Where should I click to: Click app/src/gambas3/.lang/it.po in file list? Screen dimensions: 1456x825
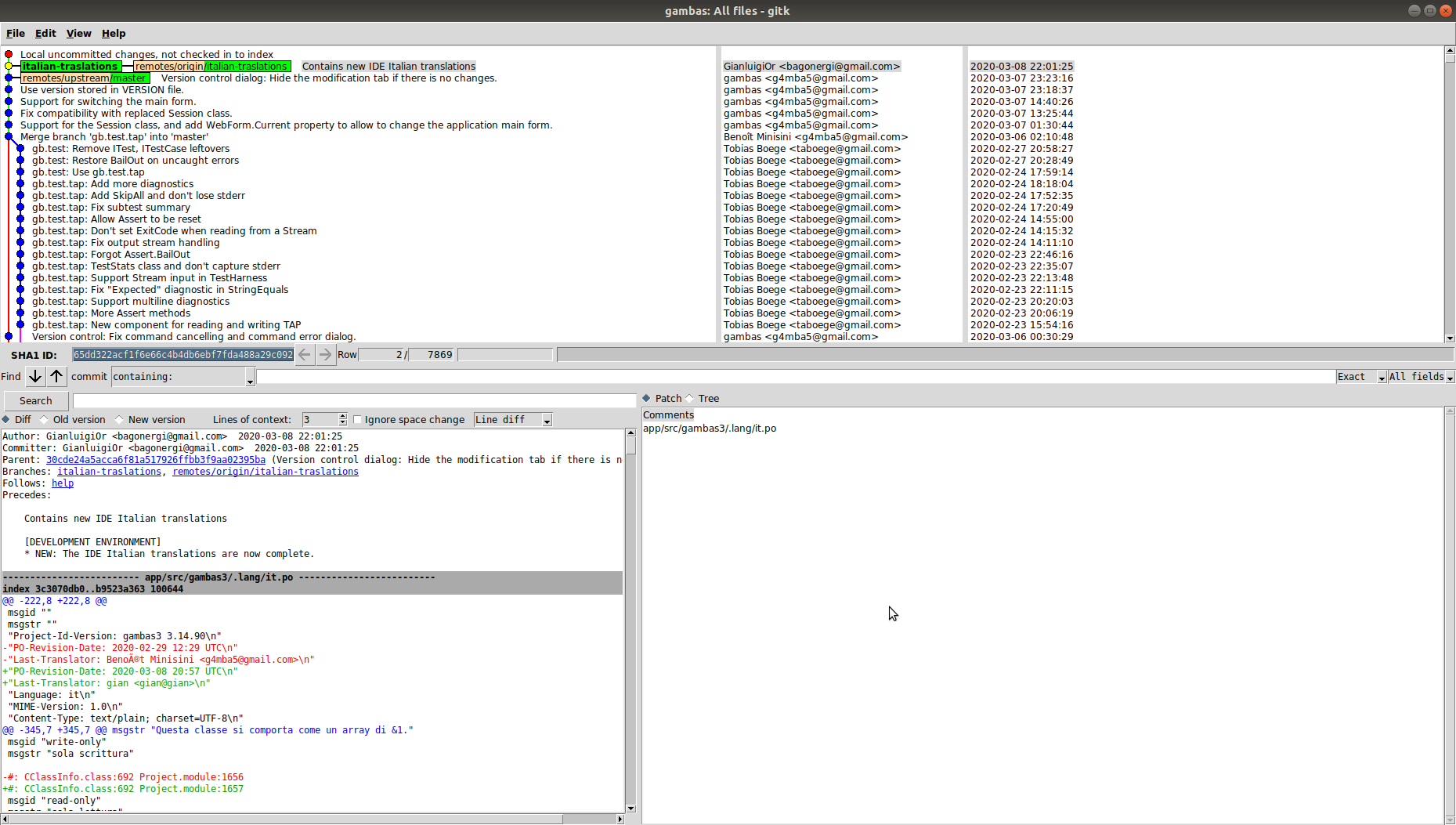[x=710, y=429]
